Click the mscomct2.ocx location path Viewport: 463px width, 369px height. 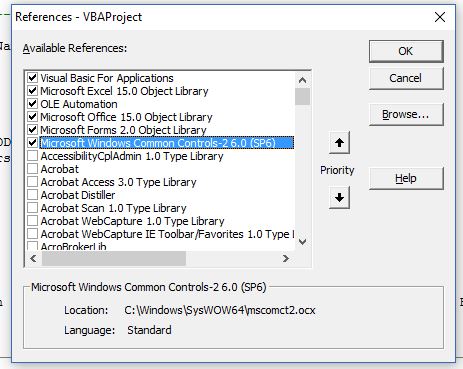pos(220,310)
